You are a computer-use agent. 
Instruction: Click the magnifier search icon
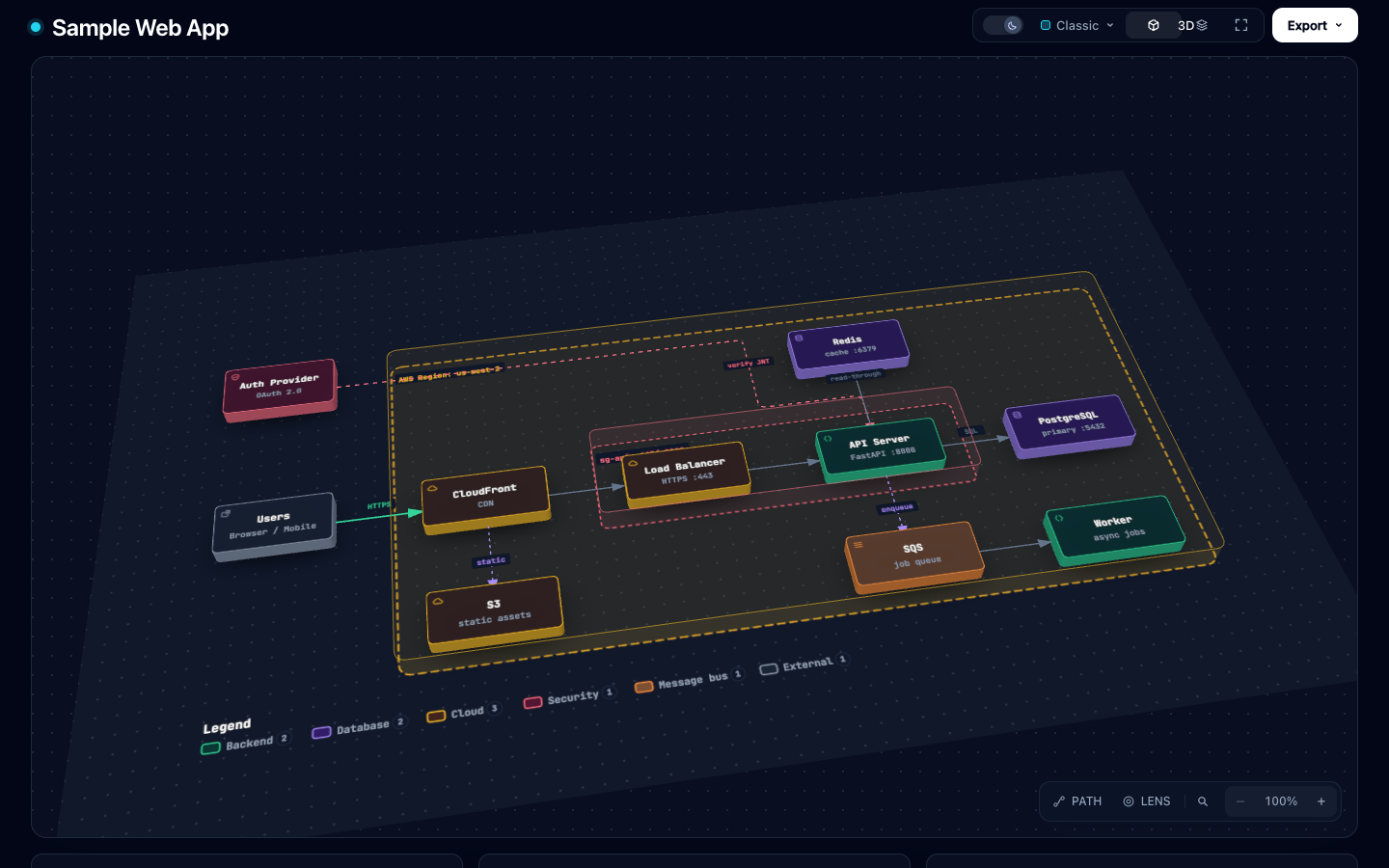[1203, 801]
